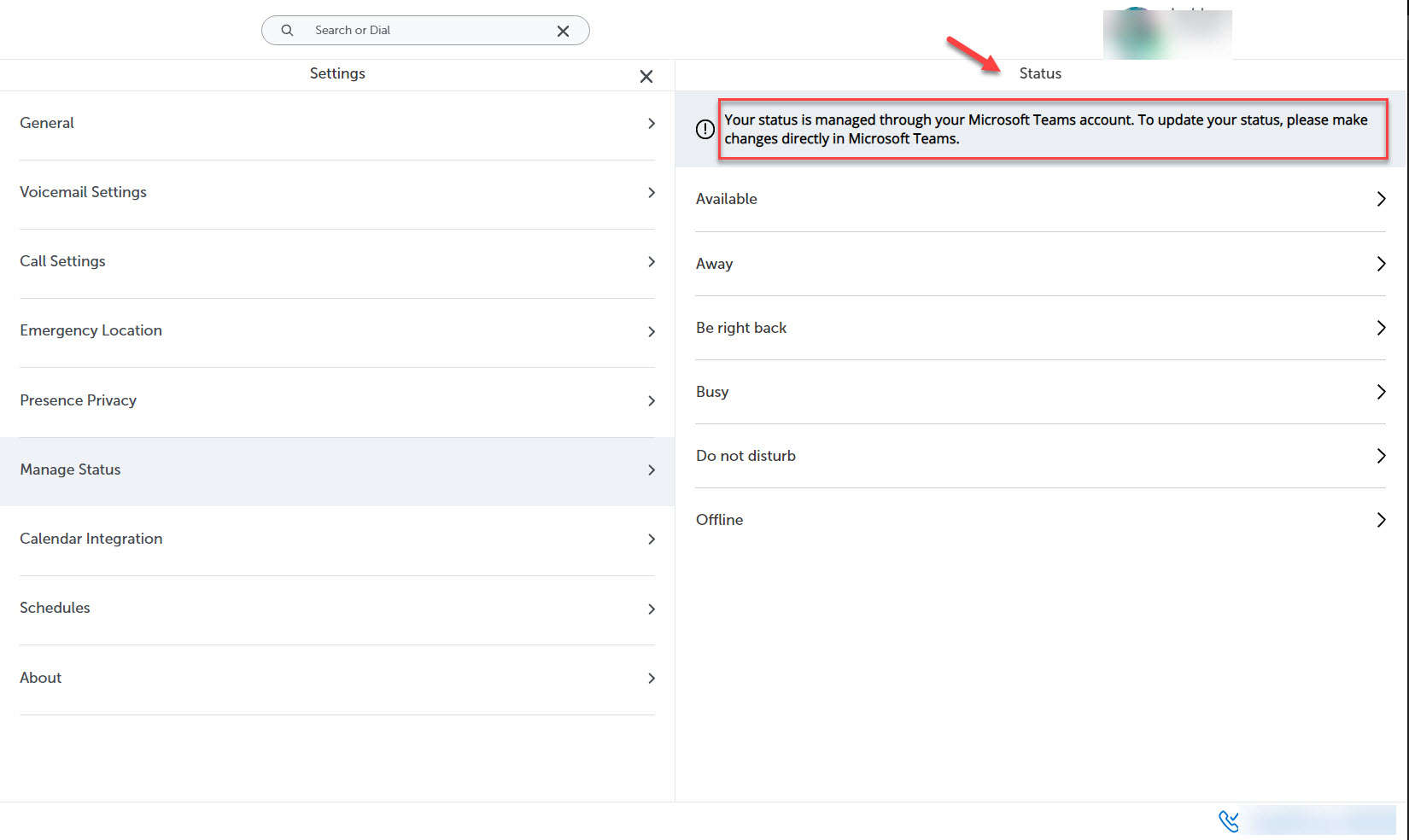Expand Calendar Integration chevron
This screenshot has height=840, width=1409.
pos(651,540)
